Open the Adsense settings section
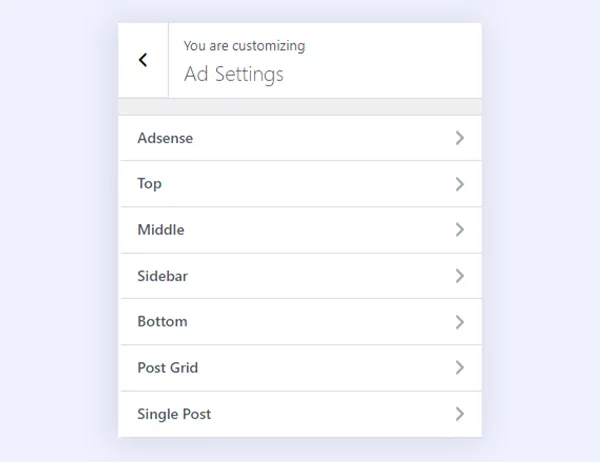The height and width of the screenshot is (462, 600). (x=165, y=138)
